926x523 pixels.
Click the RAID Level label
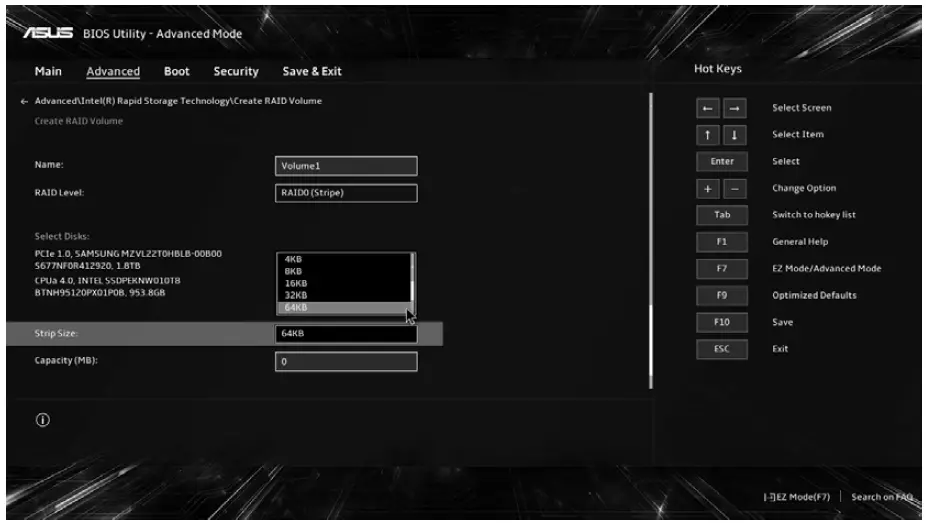[59, 192]
